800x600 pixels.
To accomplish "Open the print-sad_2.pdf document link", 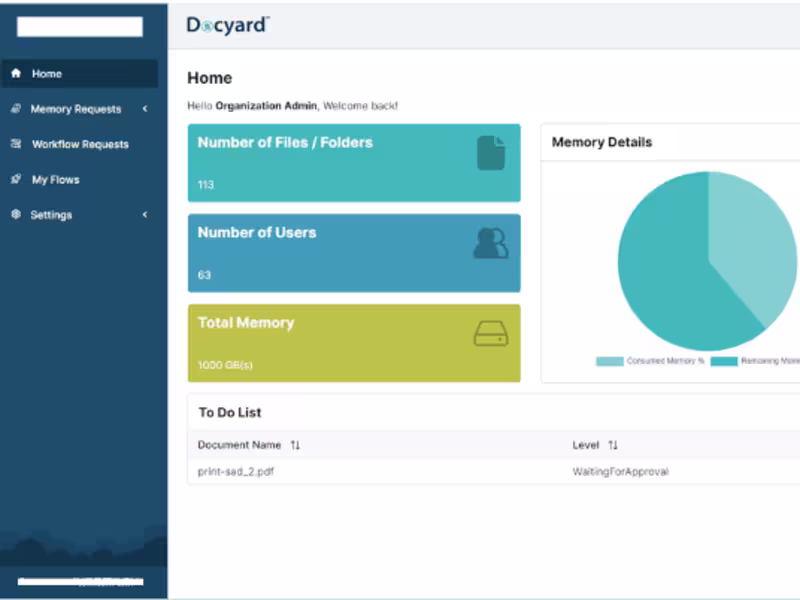I will click(236, 470).
